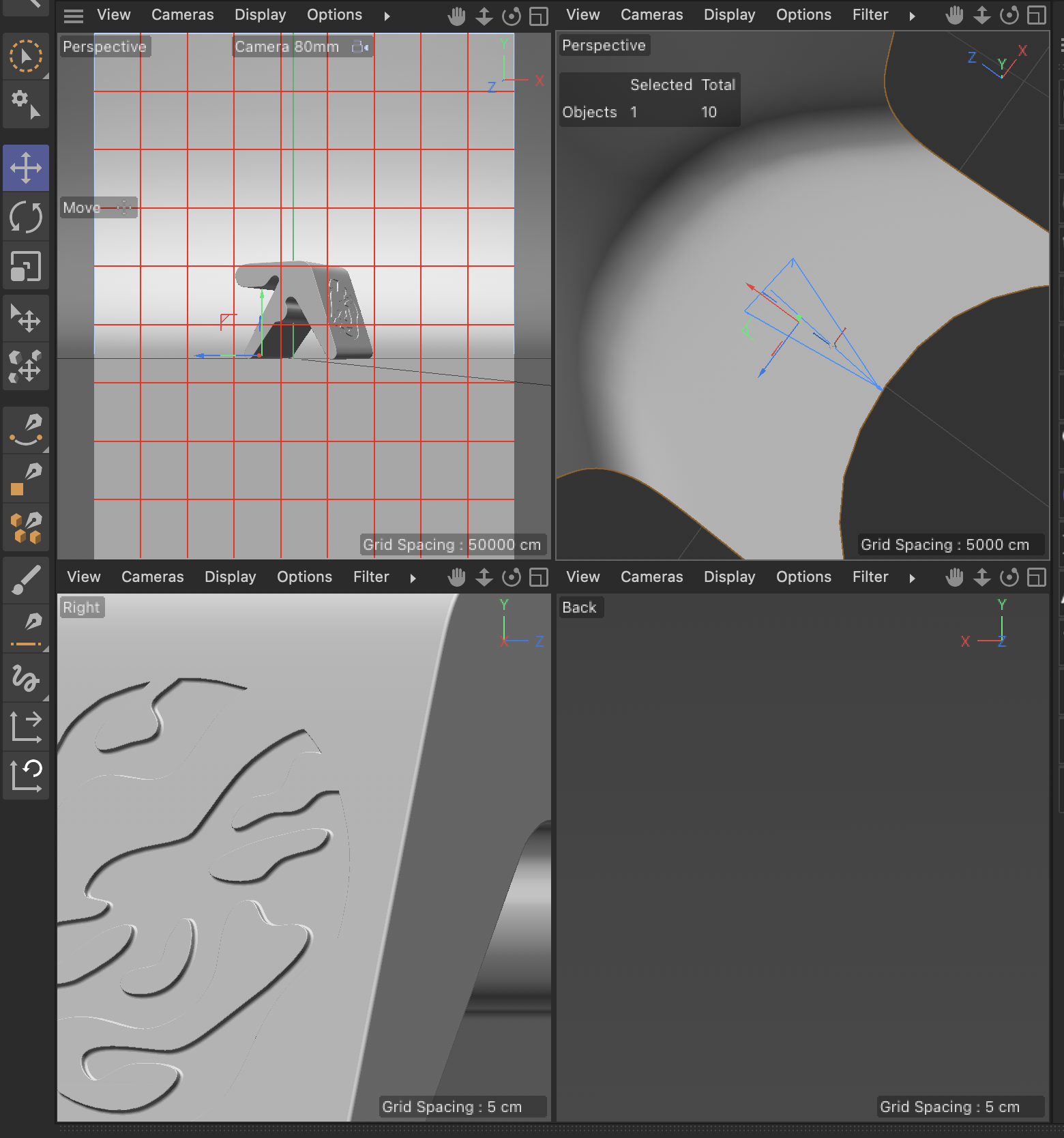Viewport: 1064px width, 1138px height.
Task: Click the Right viewport name label
Action: 81,607
